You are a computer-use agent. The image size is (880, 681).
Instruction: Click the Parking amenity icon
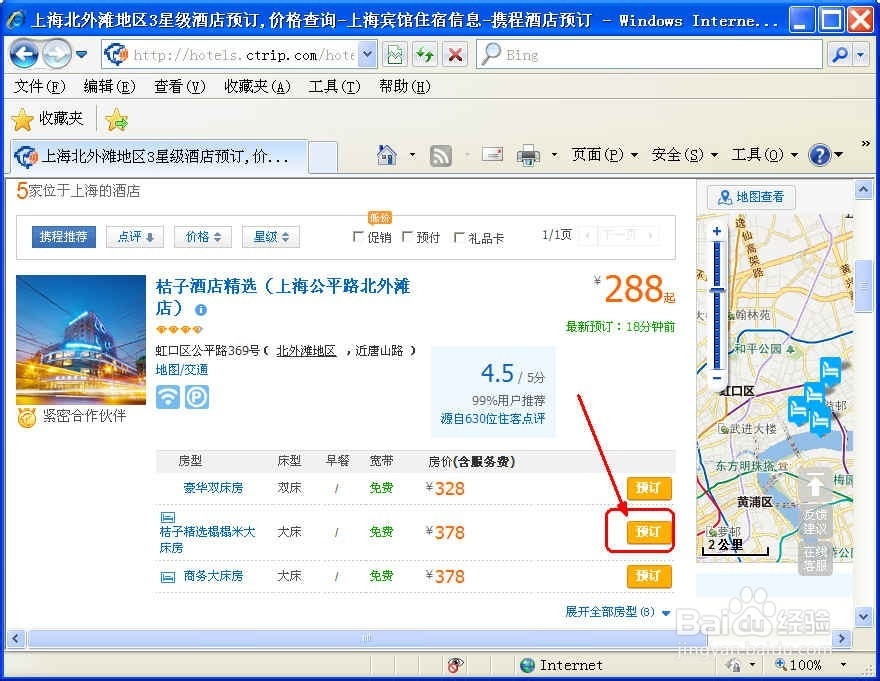click(197, 397)
